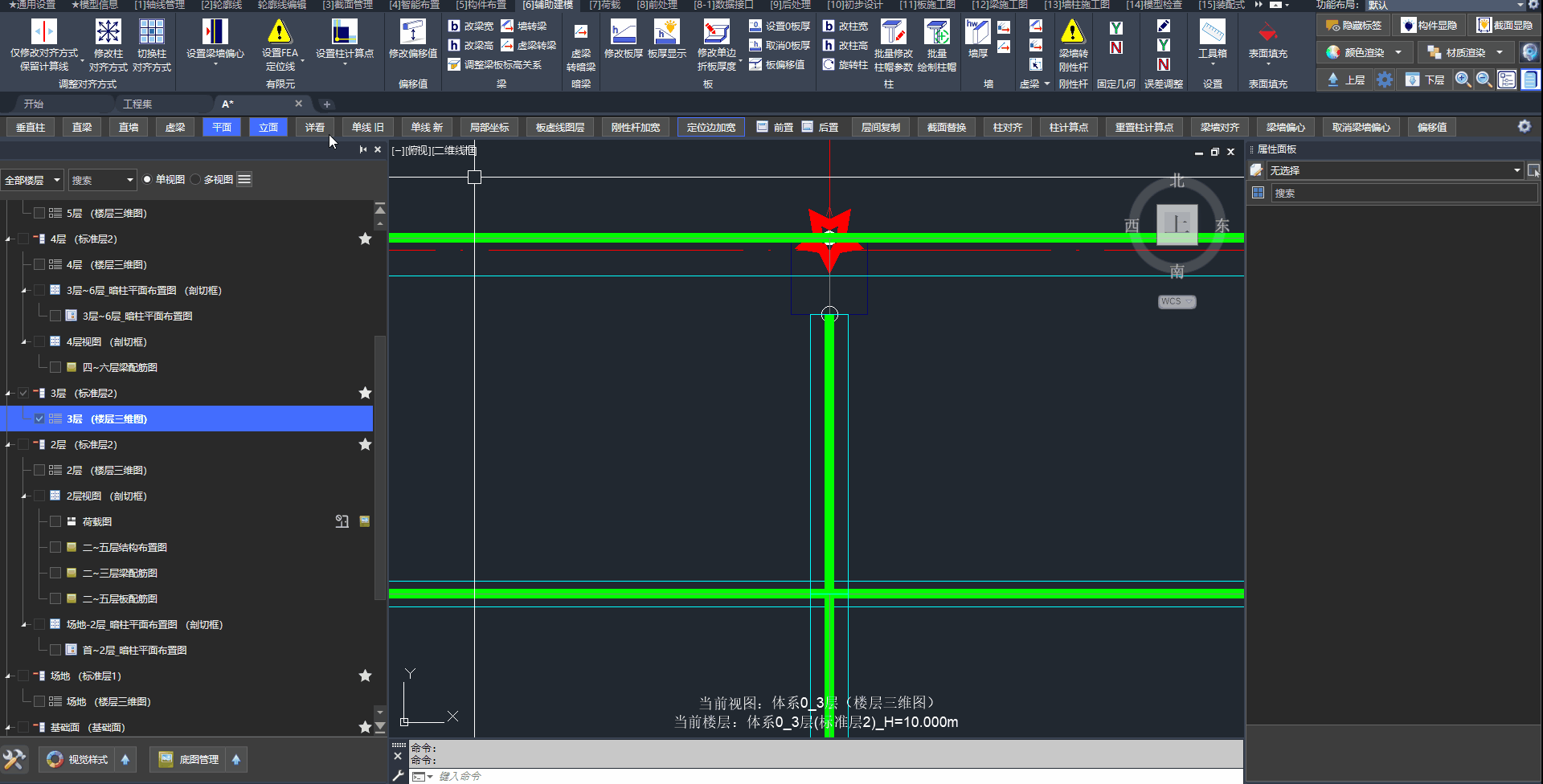Open the [7]荷载 ribbon tab
The image size is (1543, 784).
tap(604, 5)
